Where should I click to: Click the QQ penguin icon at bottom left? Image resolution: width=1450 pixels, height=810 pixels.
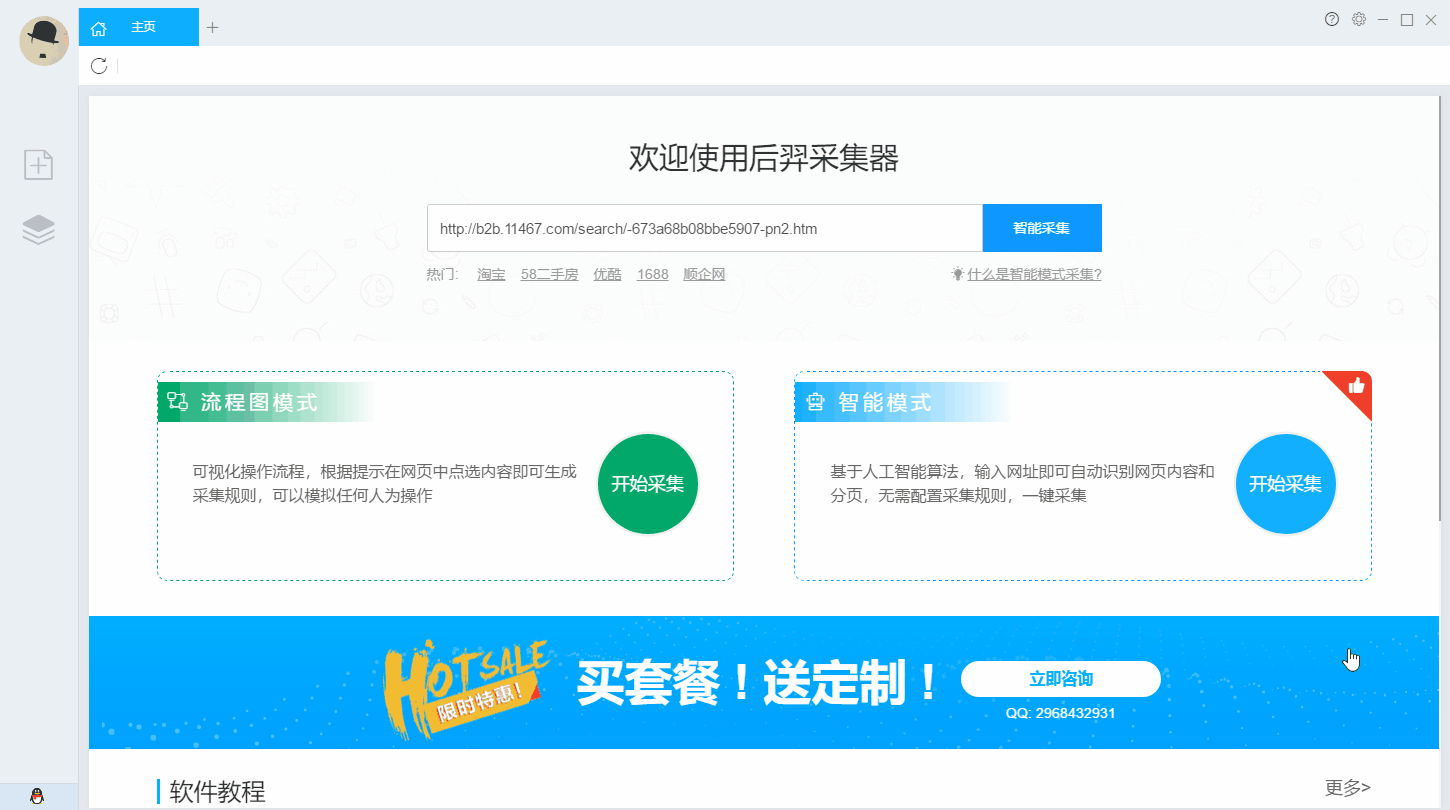[x=38, y=796]
